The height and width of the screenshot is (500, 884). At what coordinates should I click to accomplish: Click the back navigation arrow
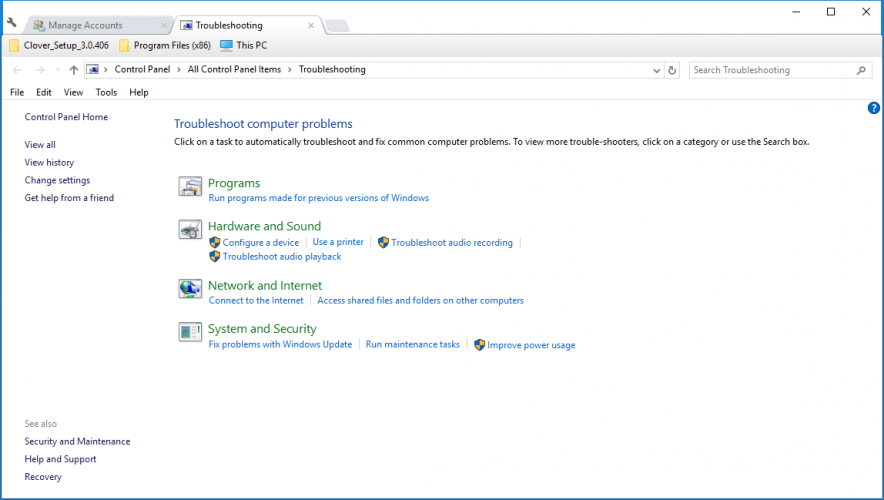(x=17, y=70)
